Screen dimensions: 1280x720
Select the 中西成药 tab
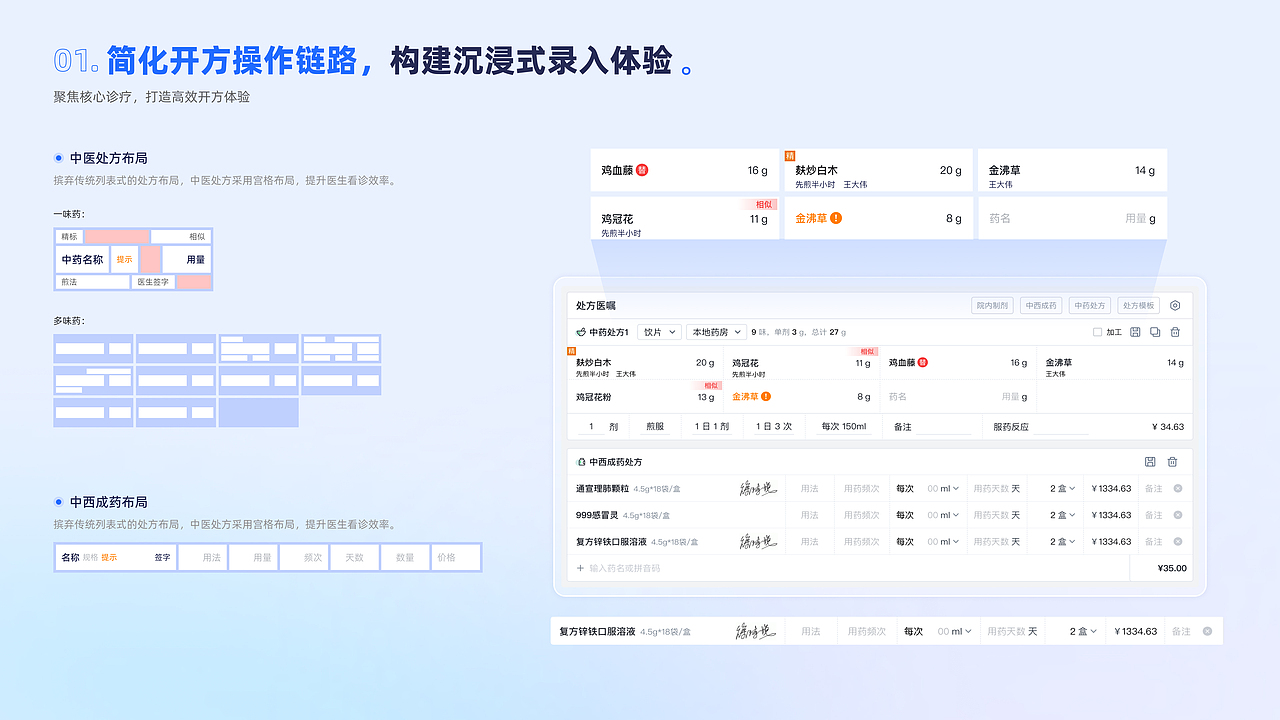tap(1042, 305)
